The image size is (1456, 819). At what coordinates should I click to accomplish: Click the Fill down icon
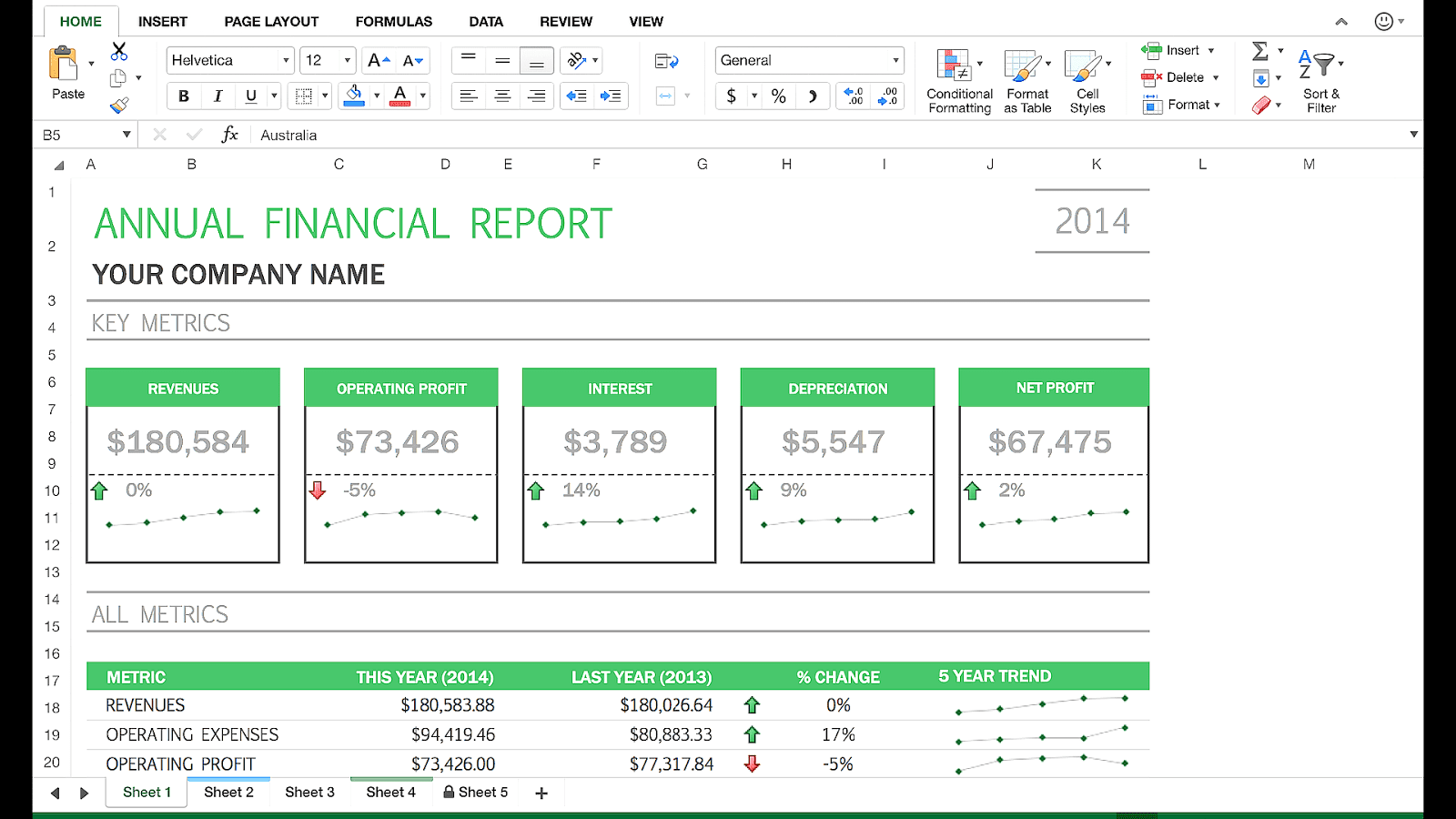pyautogui.click(x=1260, y=78)
